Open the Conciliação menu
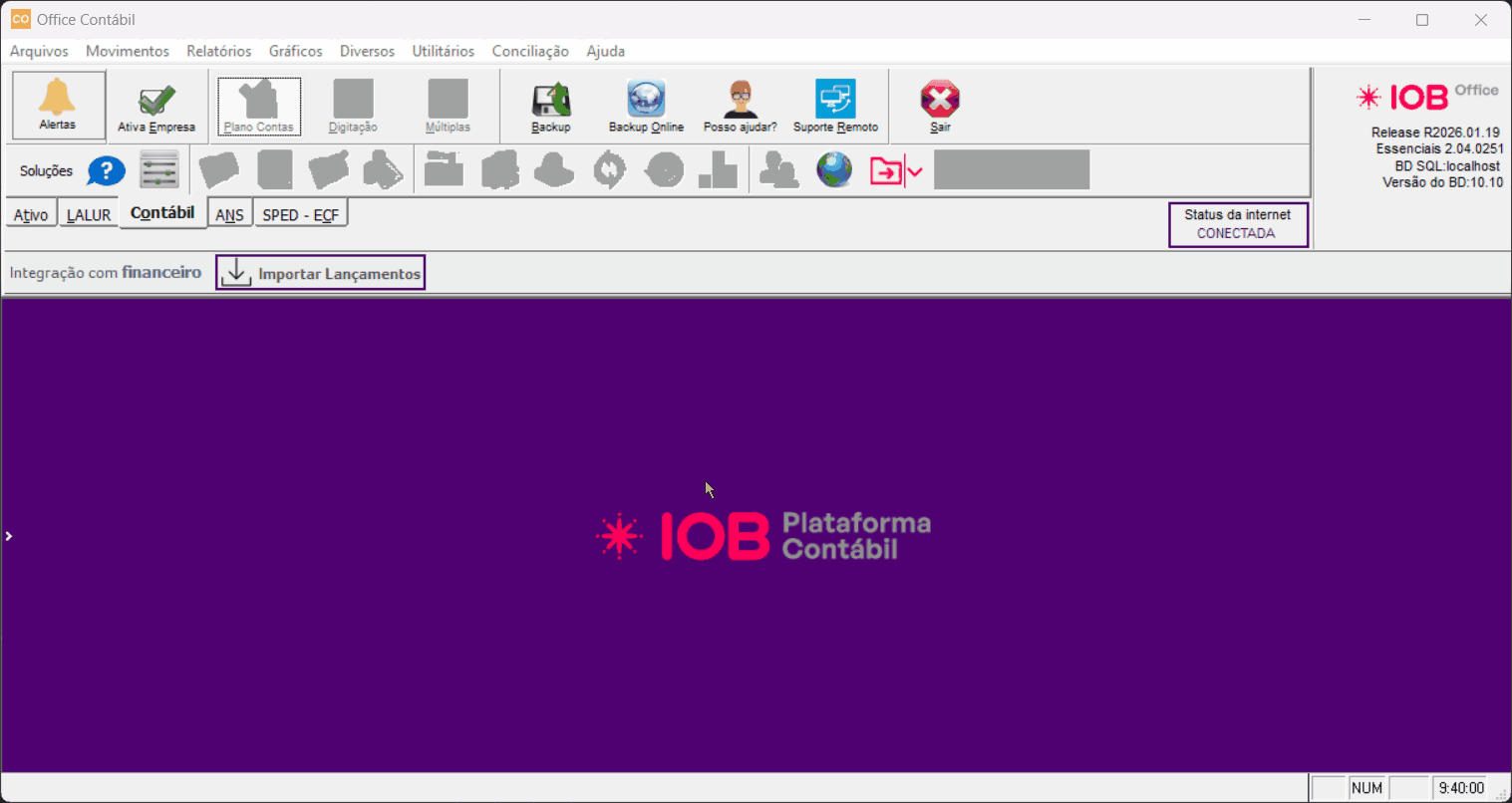Viewport: 1512px width, 803px height. coord(530,51)
